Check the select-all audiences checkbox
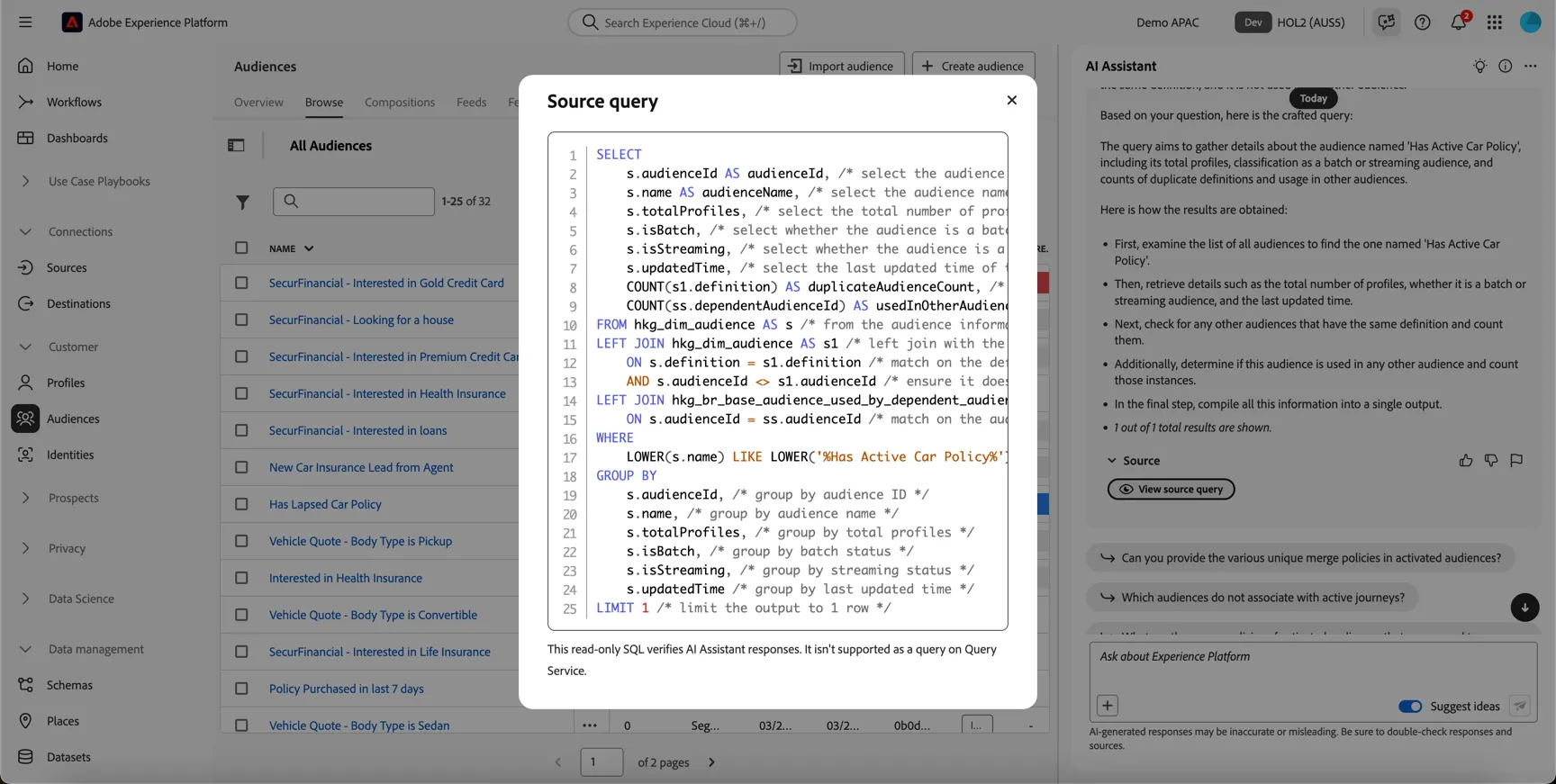 coord(241,248)
